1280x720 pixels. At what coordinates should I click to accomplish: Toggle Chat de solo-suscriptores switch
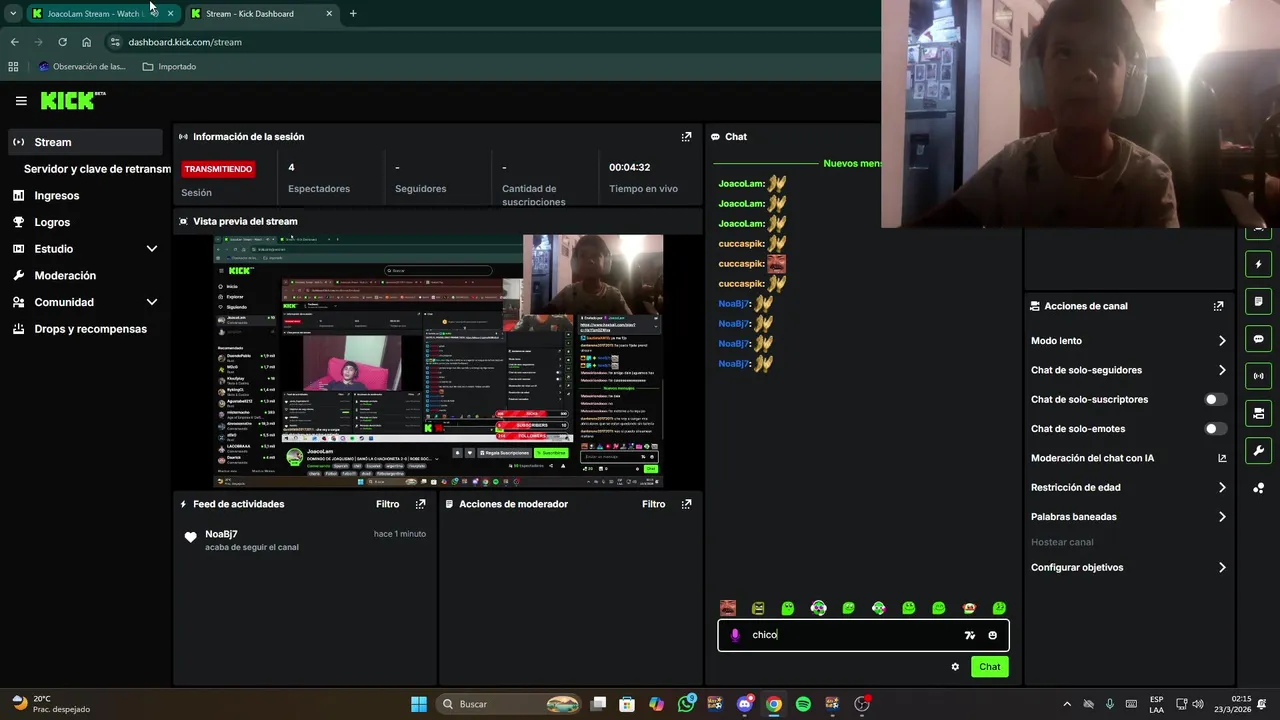coord(1215,399)
